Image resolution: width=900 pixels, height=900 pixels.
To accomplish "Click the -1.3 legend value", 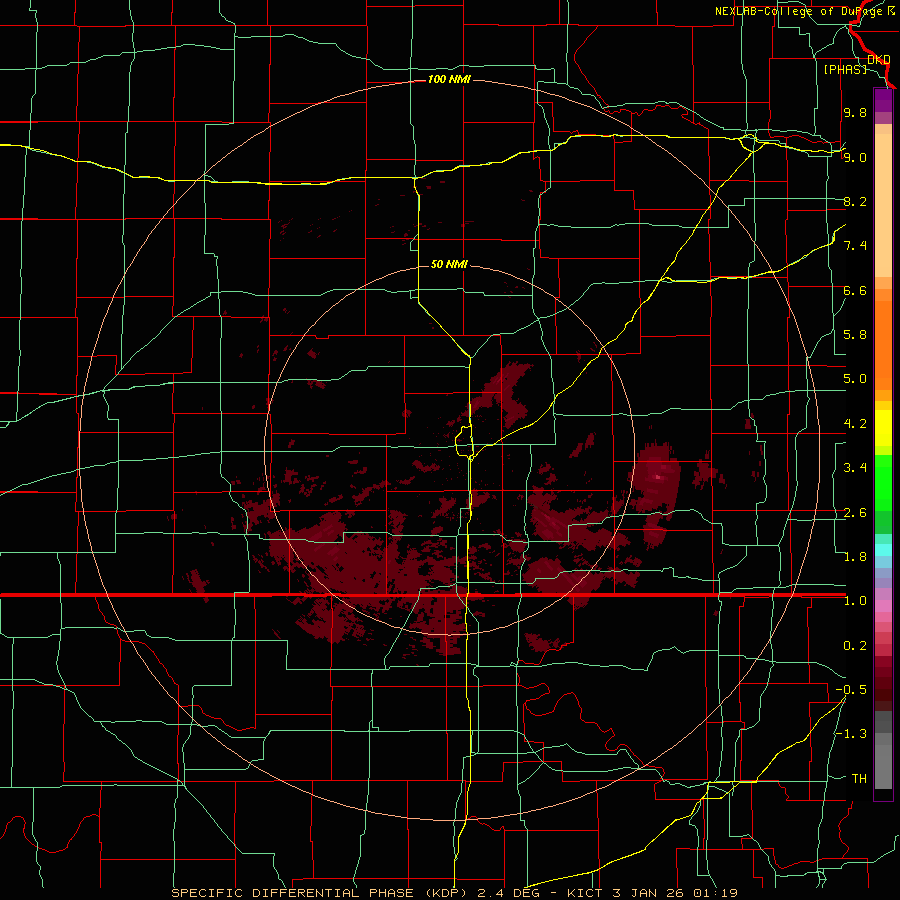I will [851, 734].
